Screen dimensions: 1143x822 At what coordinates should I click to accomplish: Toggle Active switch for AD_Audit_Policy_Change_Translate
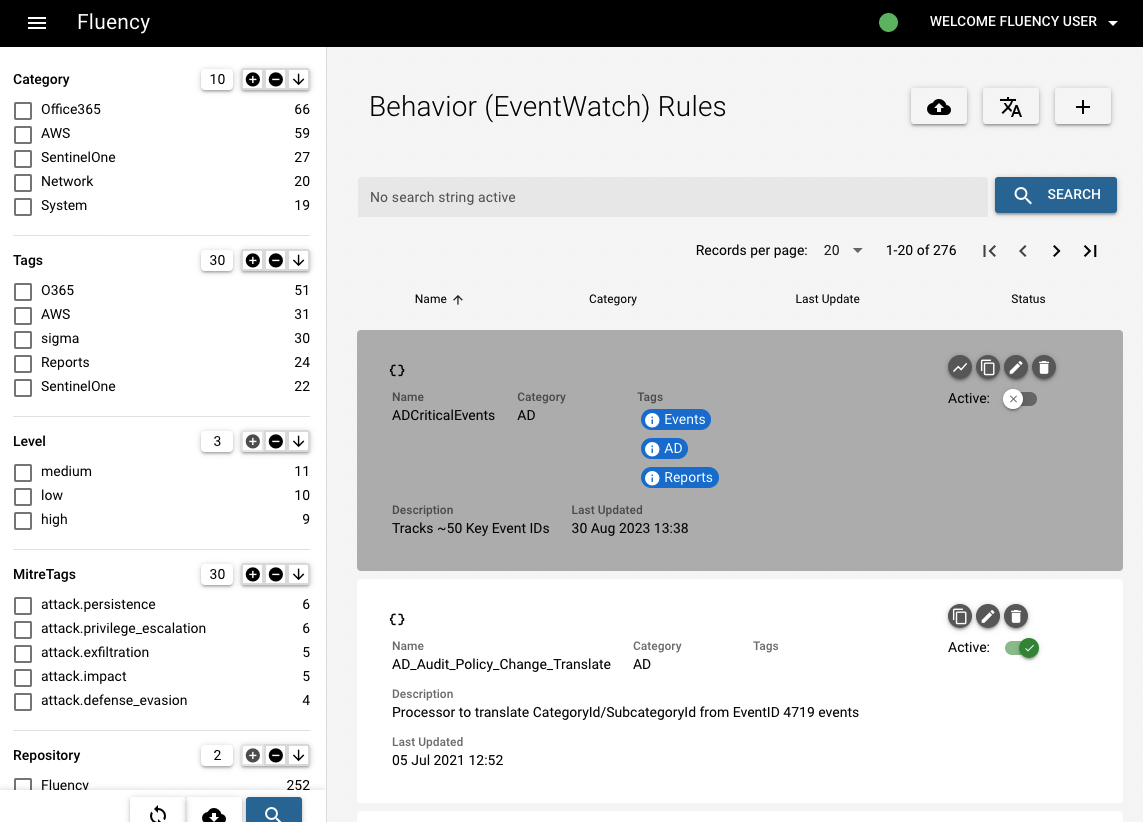click(x=1021, y=648)
